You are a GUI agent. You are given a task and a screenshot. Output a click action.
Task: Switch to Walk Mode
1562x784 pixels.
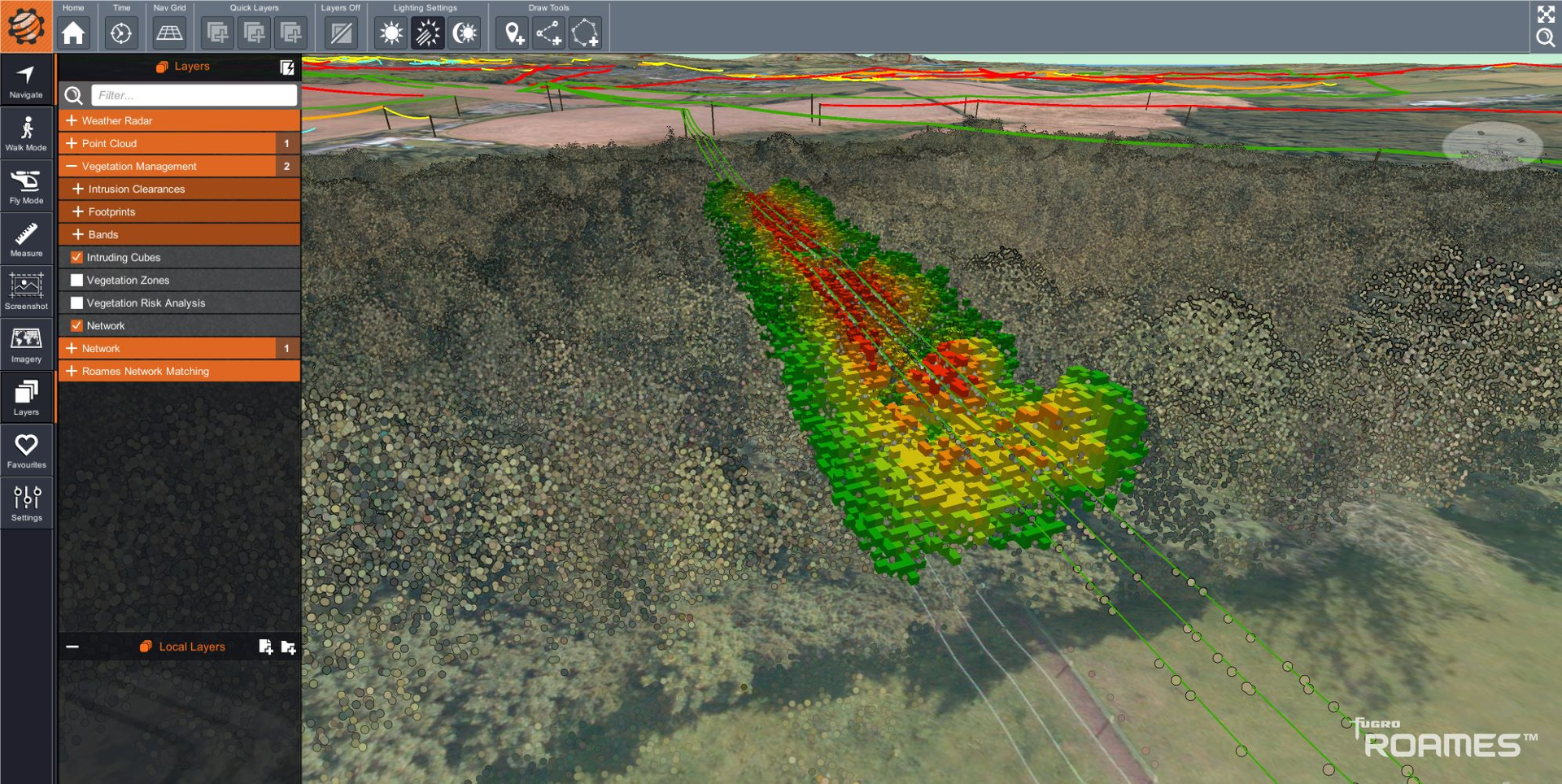(26, 133)
